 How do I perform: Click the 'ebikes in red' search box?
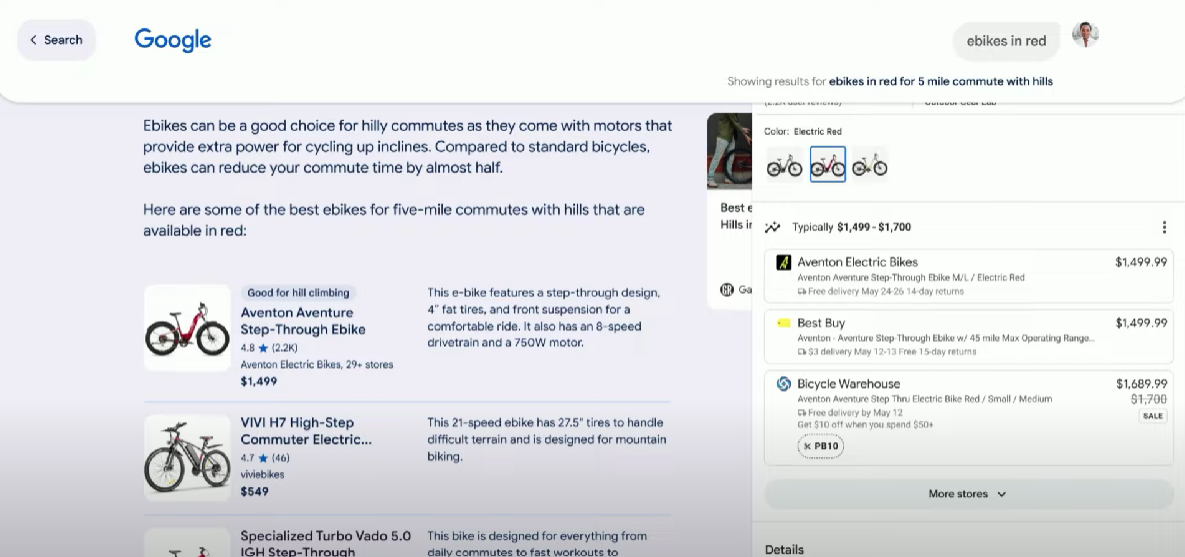click(x=1006, y=41)
